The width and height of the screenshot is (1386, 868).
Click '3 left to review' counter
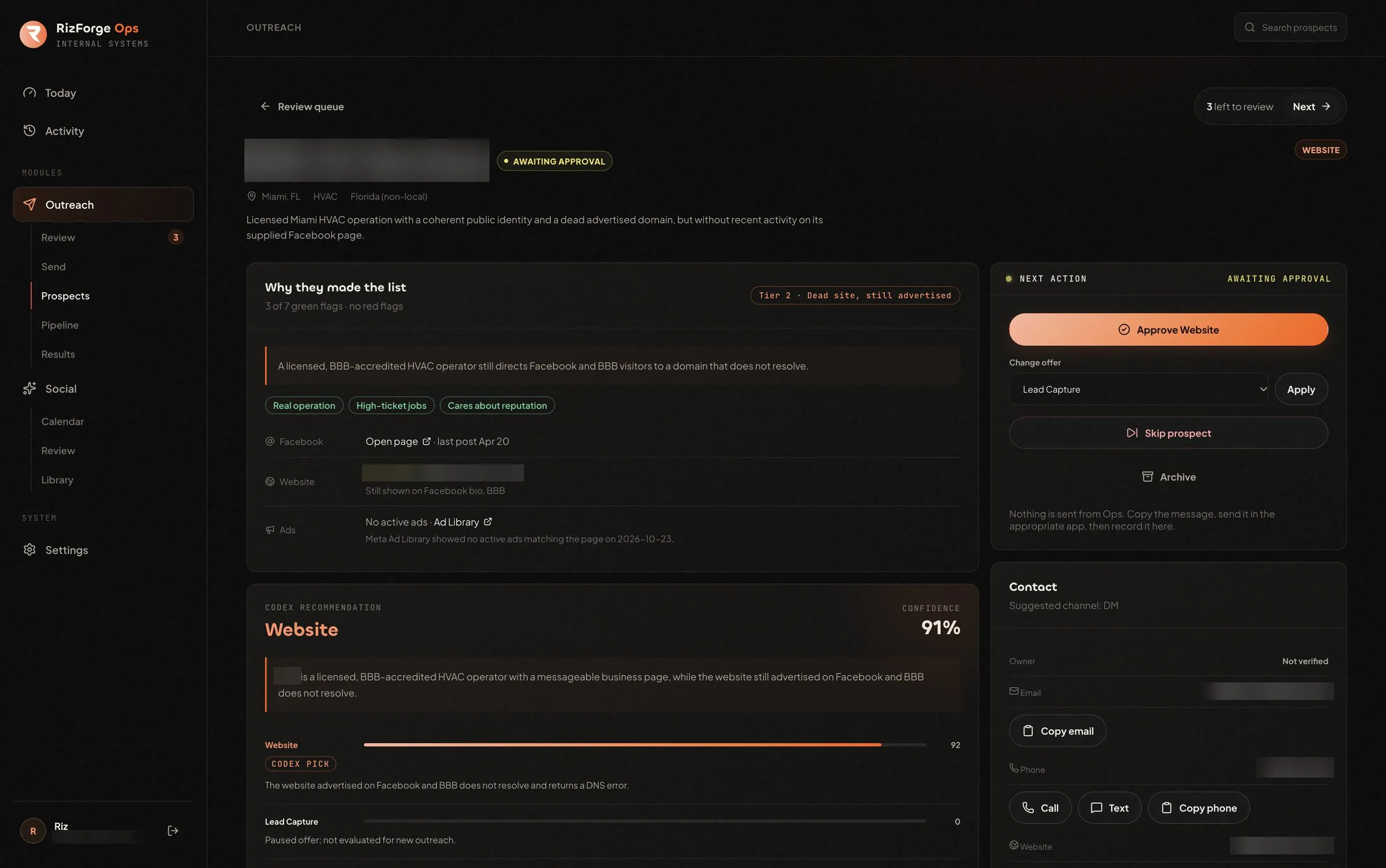click(x=1239, y=106)
